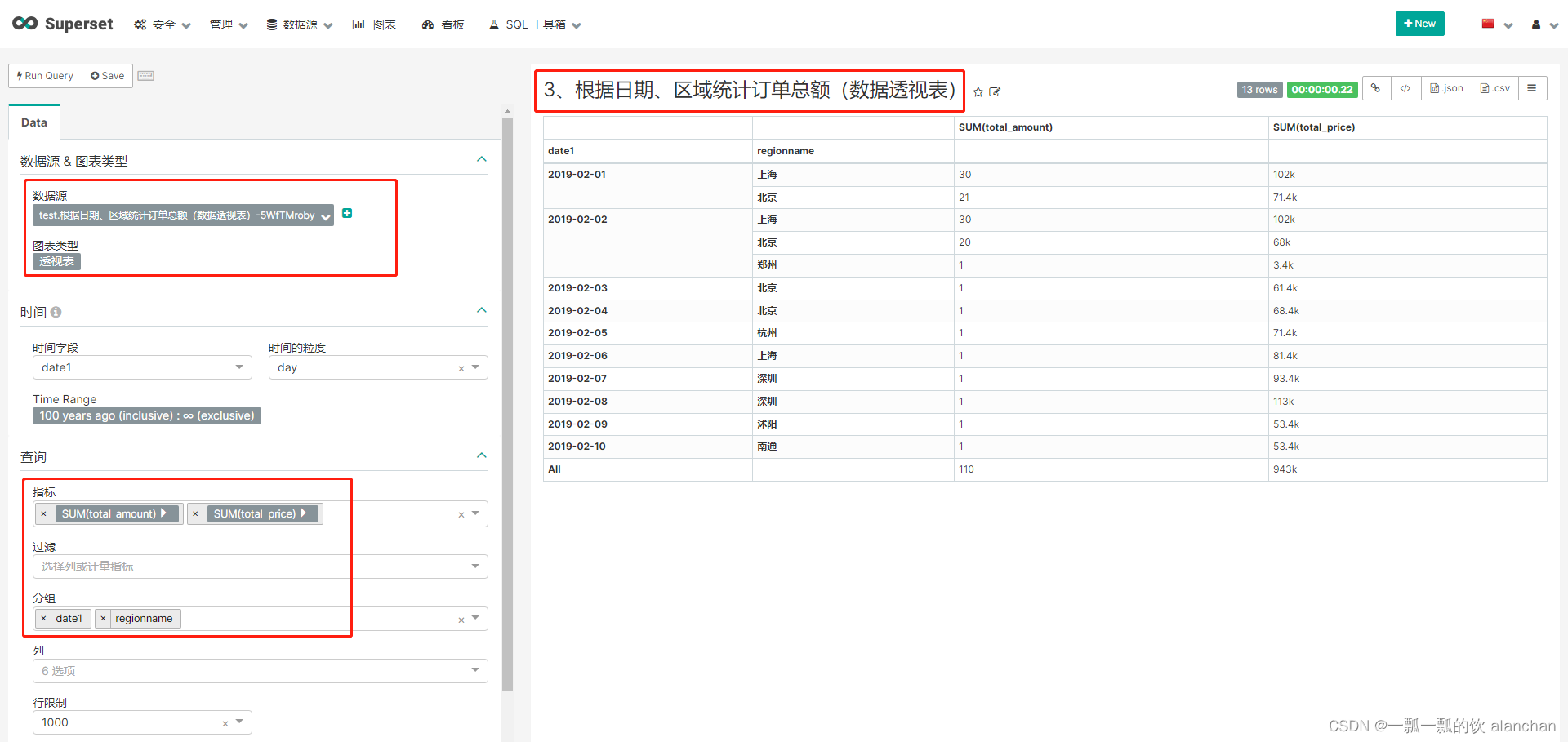This screenshot has height=742, width=1568.
Task: Copy chart link with the link icon
Action: click(1376, 88)
